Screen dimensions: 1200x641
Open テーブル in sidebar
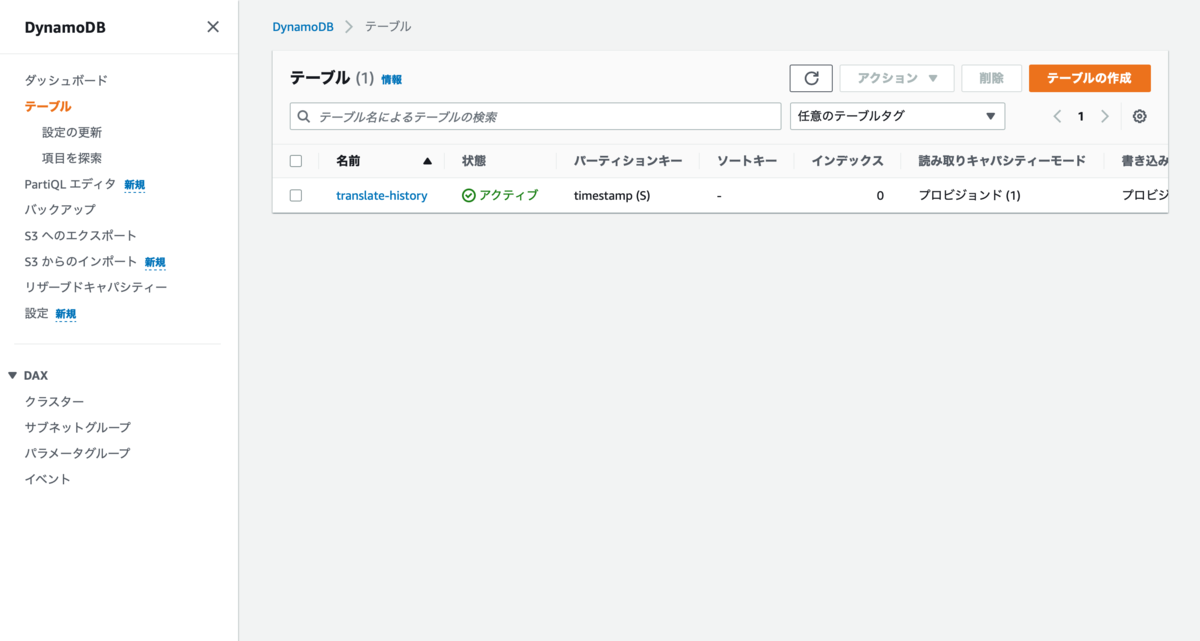point(48,106)
